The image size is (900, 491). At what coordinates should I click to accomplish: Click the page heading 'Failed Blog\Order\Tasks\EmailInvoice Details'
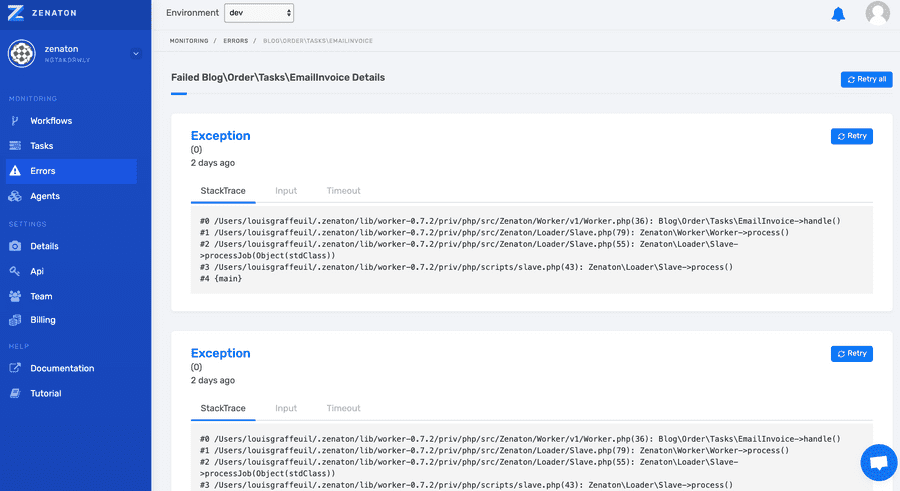pyautogui.click(x=278, y=78)
